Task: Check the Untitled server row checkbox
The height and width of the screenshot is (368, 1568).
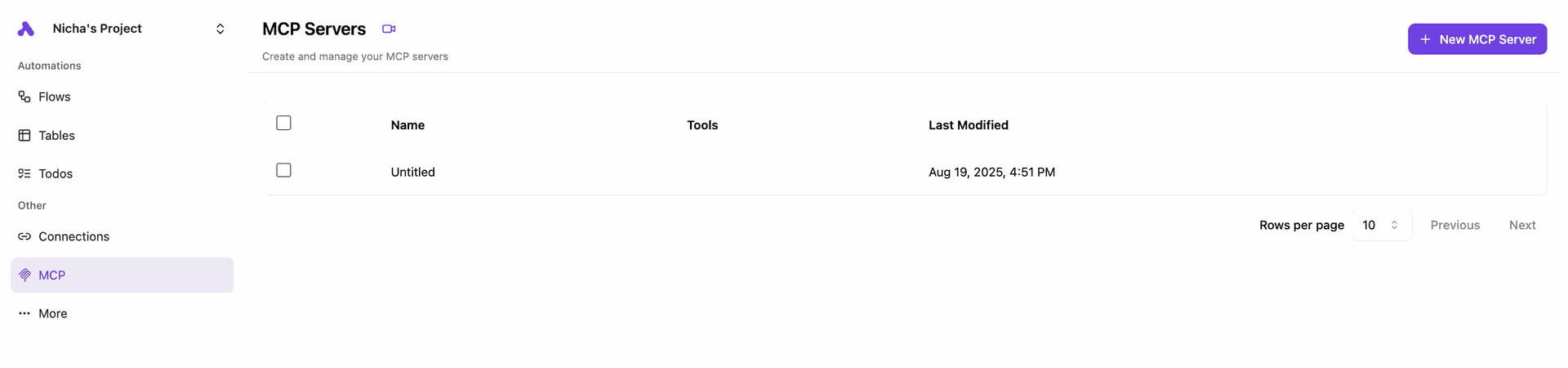Action: pos(283,170)
